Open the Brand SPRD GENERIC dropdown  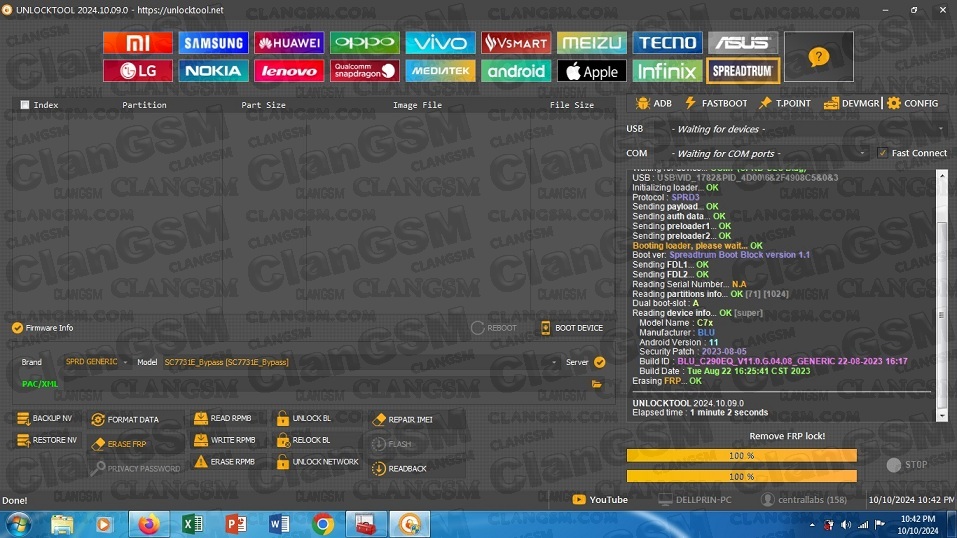click(x=96, y=362)
